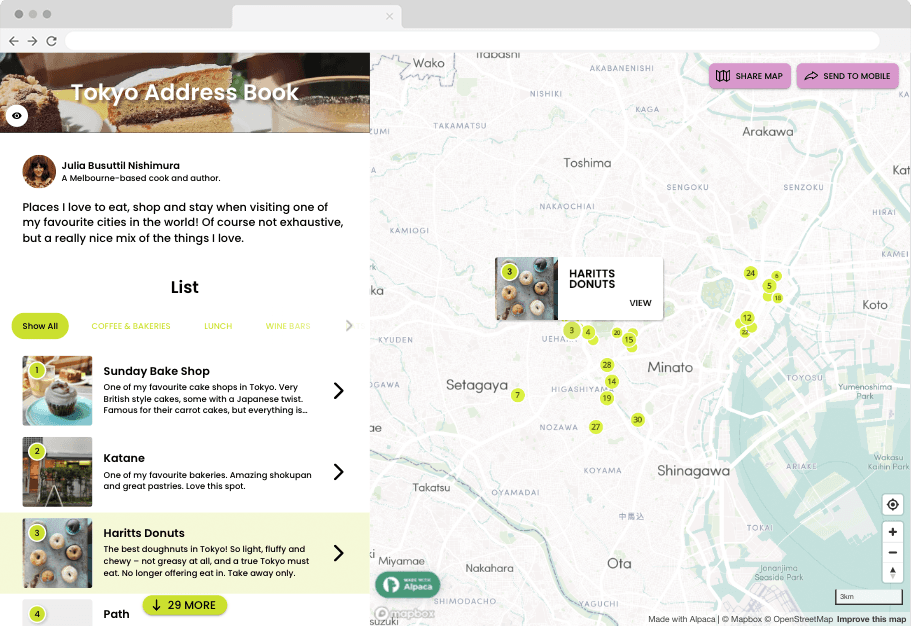Click the Mapbox logo
911x626 pixels.
(405, 613)
